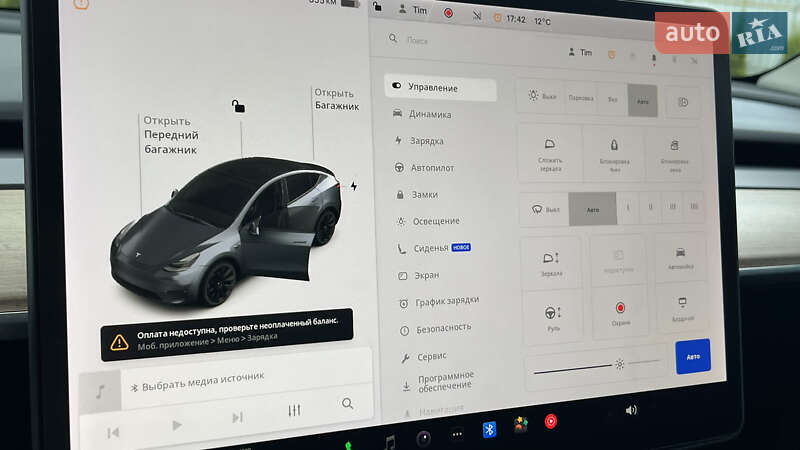This screenshot has width=800, height=450.
Task: Tap the Tim driver profile in status bar
Action: pyautogui.click(x=413, y=10)
